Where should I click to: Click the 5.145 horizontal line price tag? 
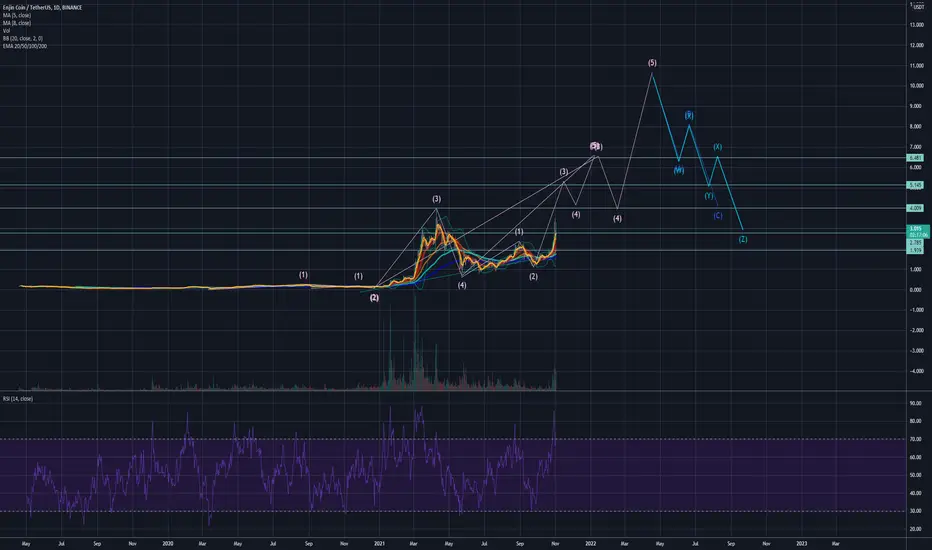pyautogui.click(x=915, y=186)
